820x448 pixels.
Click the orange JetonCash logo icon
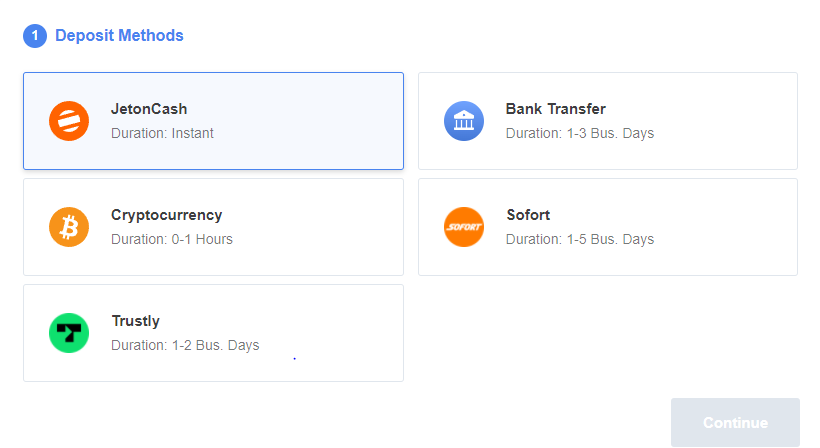coord(69,121)
